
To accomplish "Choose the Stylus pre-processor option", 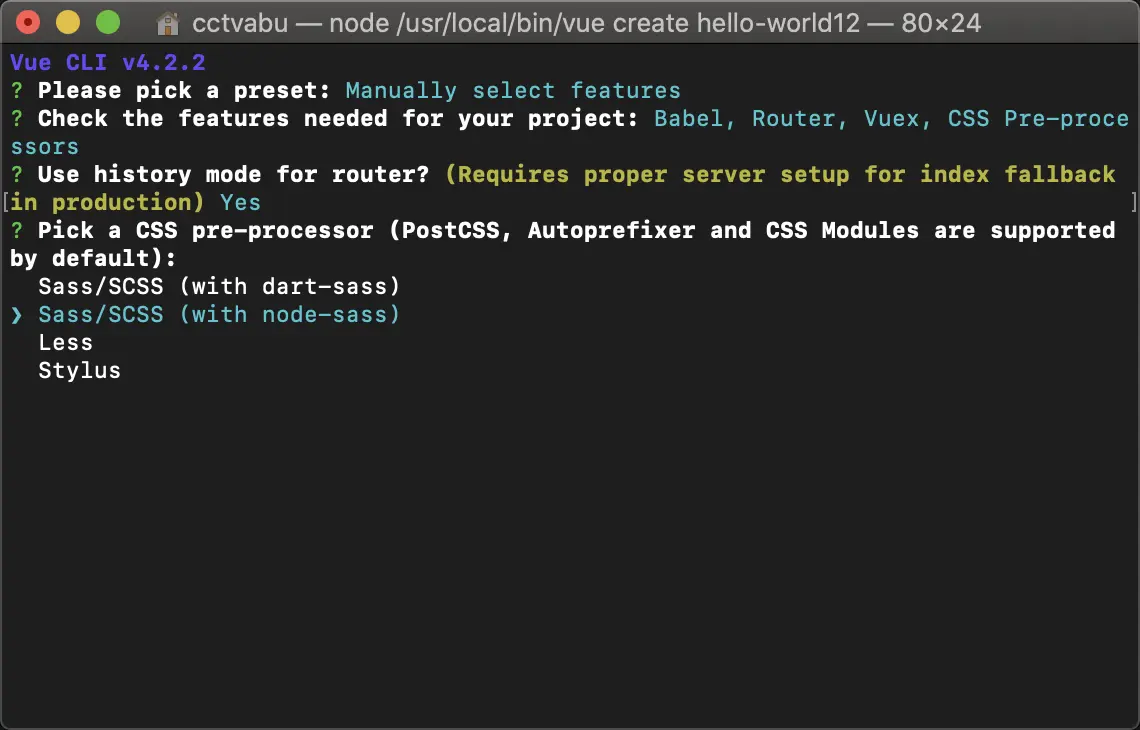I will click(80, 371).
